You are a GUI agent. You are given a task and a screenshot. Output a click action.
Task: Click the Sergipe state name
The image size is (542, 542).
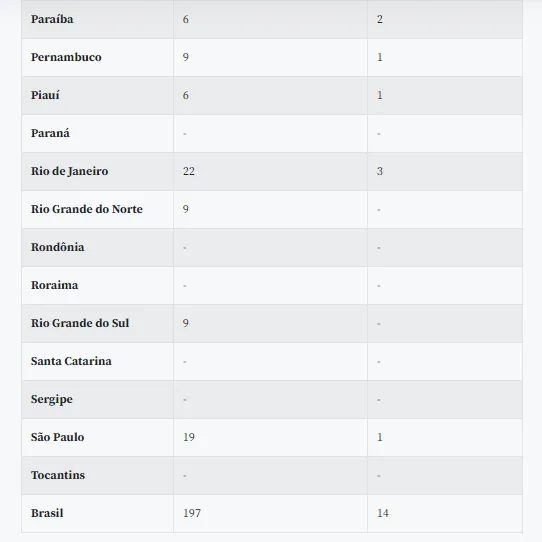(x=52, y=400)
